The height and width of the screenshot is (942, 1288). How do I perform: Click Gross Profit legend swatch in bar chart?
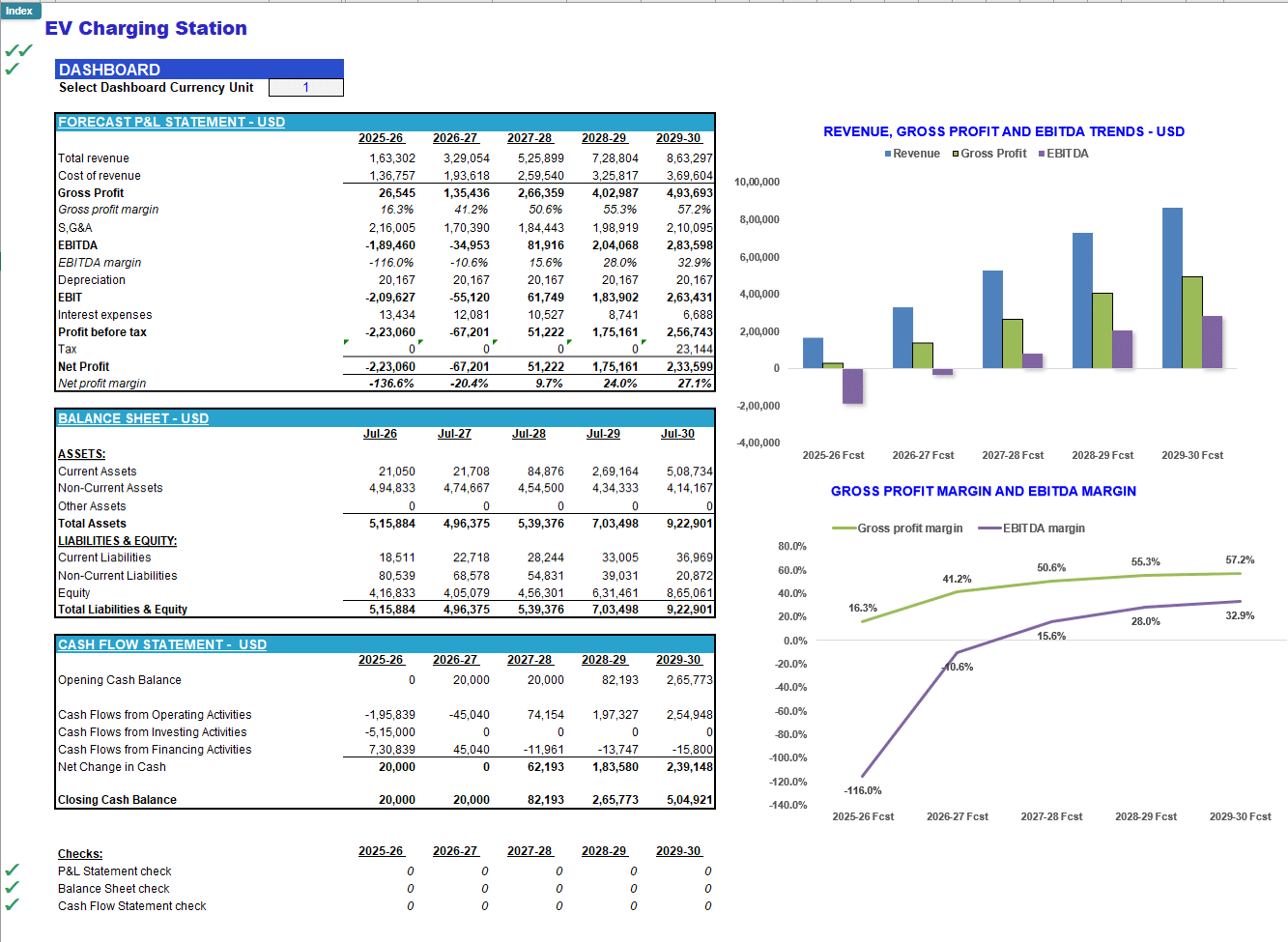point(956,154)
